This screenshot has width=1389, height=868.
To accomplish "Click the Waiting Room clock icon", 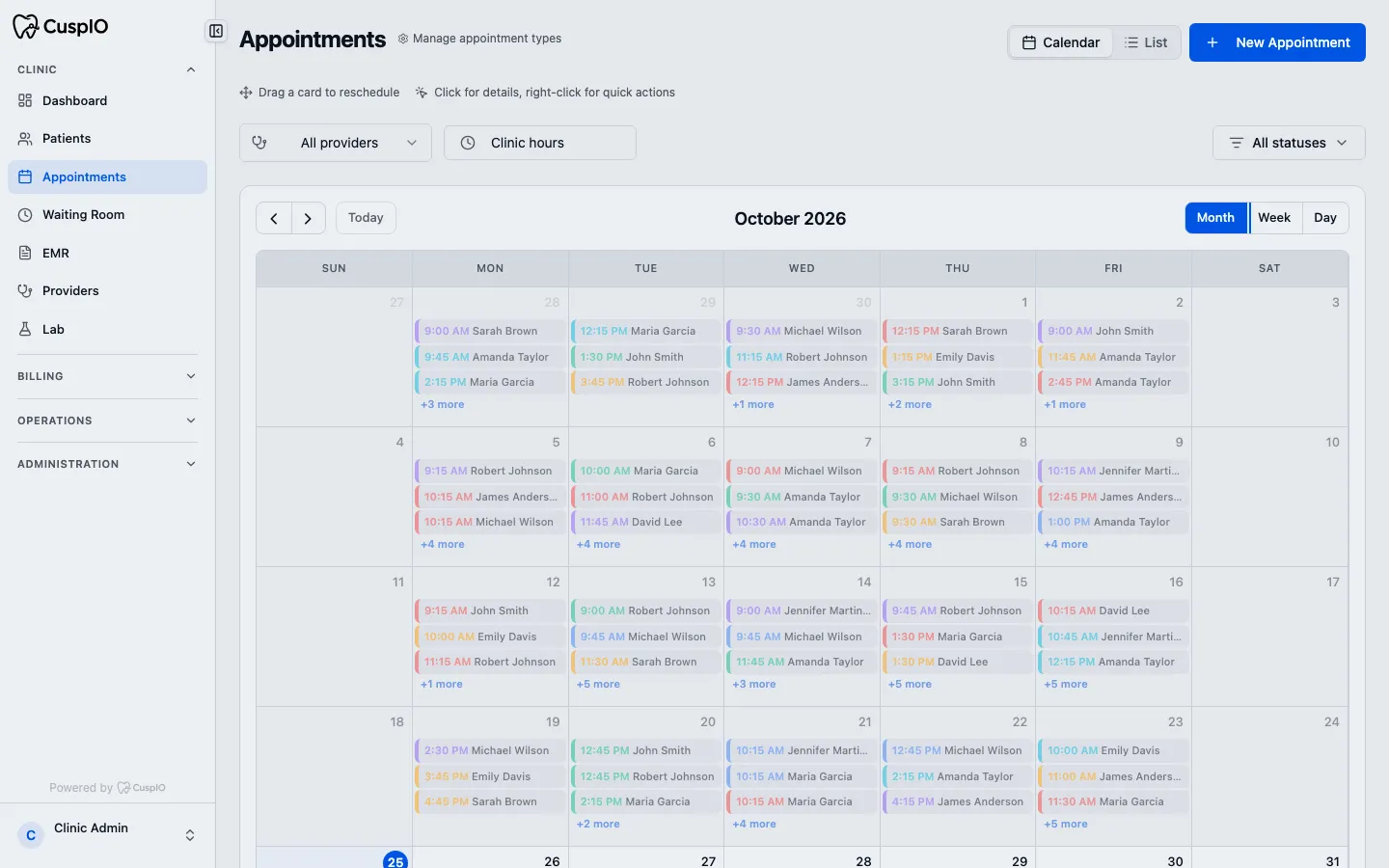I will click(x=25, y=215).
